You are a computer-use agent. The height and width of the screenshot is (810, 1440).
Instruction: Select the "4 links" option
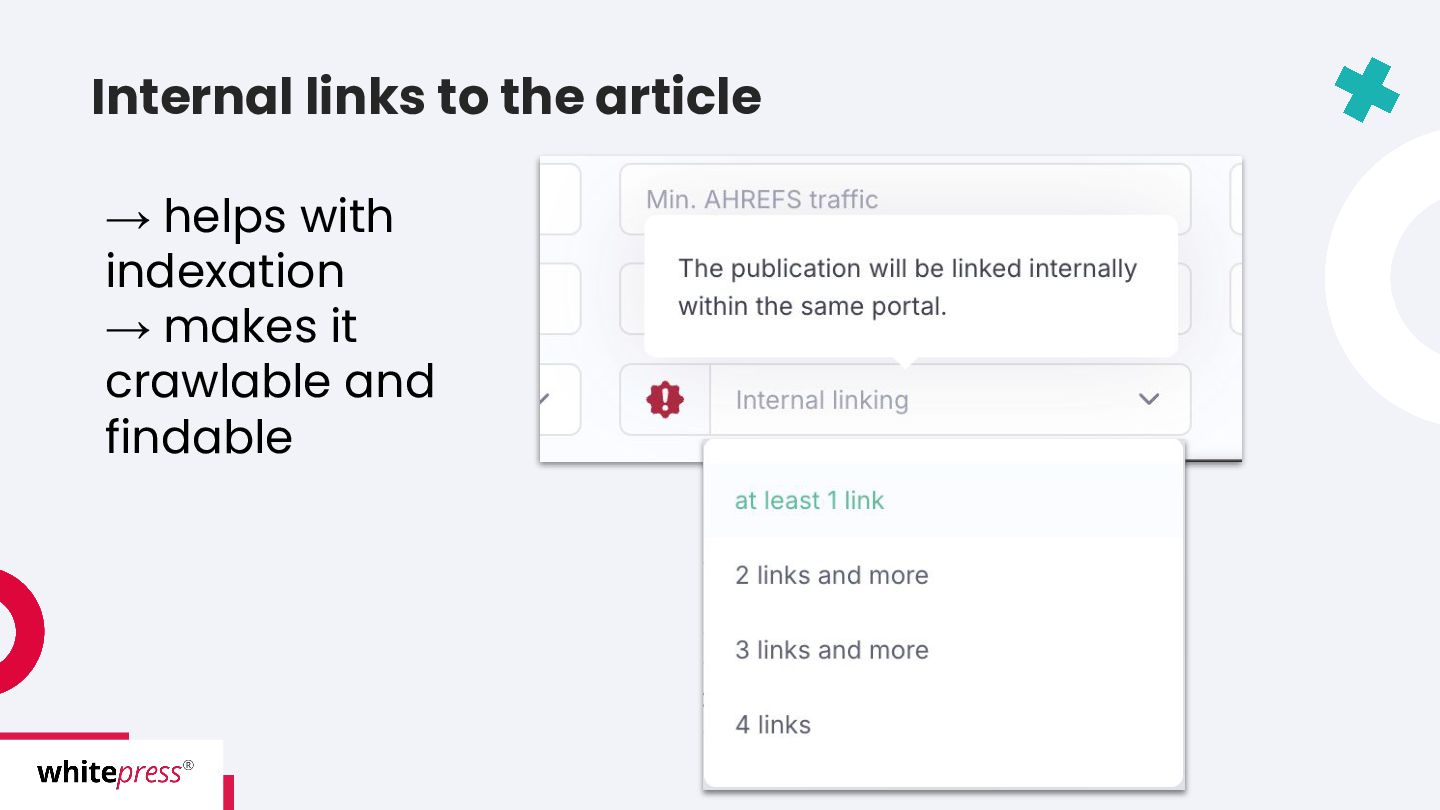772,725
